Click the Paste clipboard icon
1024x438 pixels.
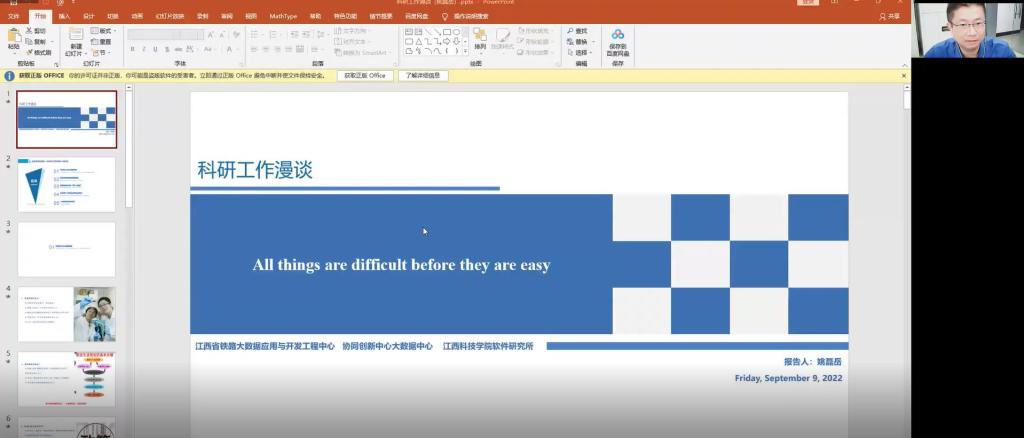[13, 38]
